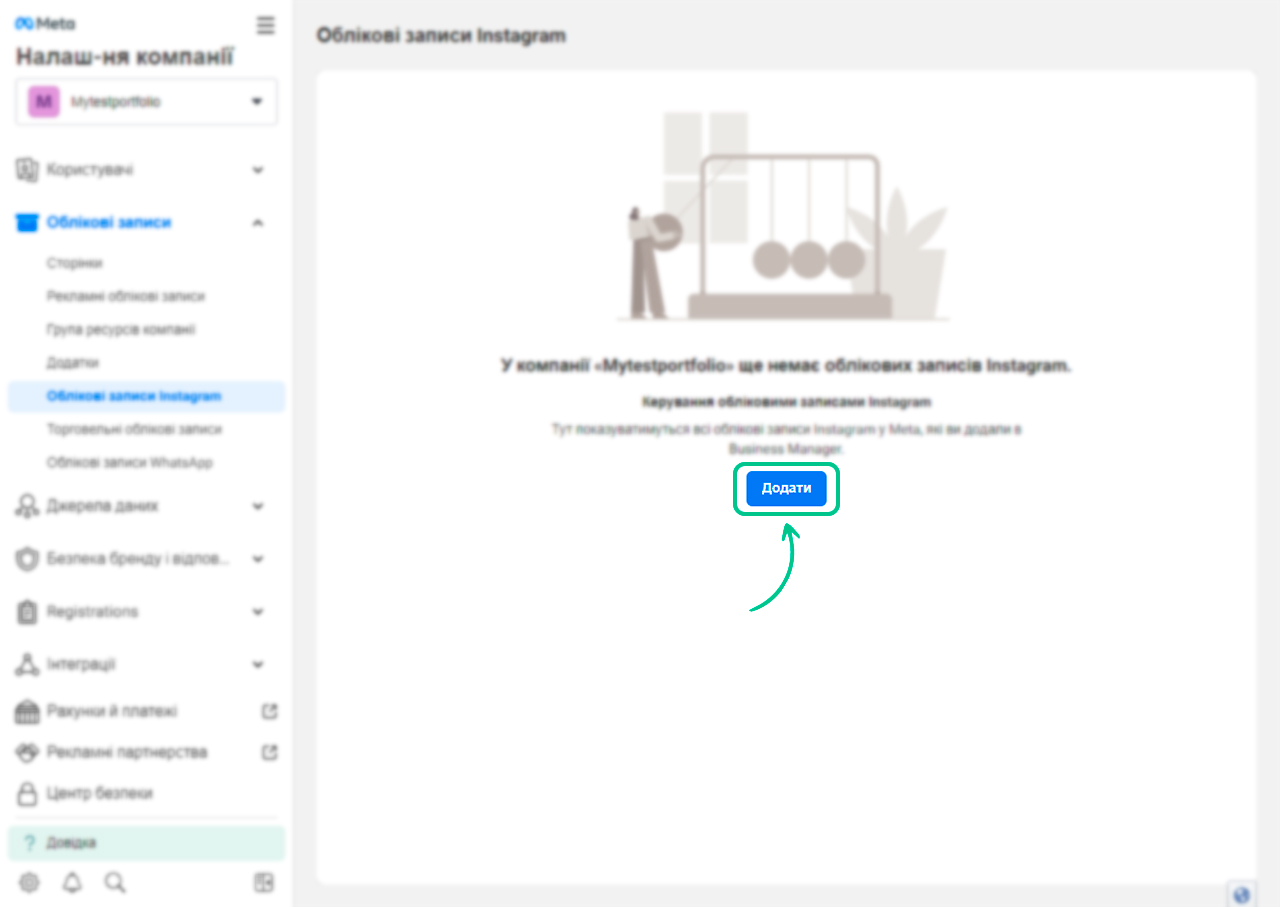1280x907 pixels.
Task: Click the Джерела даних label
Action: 102,506
